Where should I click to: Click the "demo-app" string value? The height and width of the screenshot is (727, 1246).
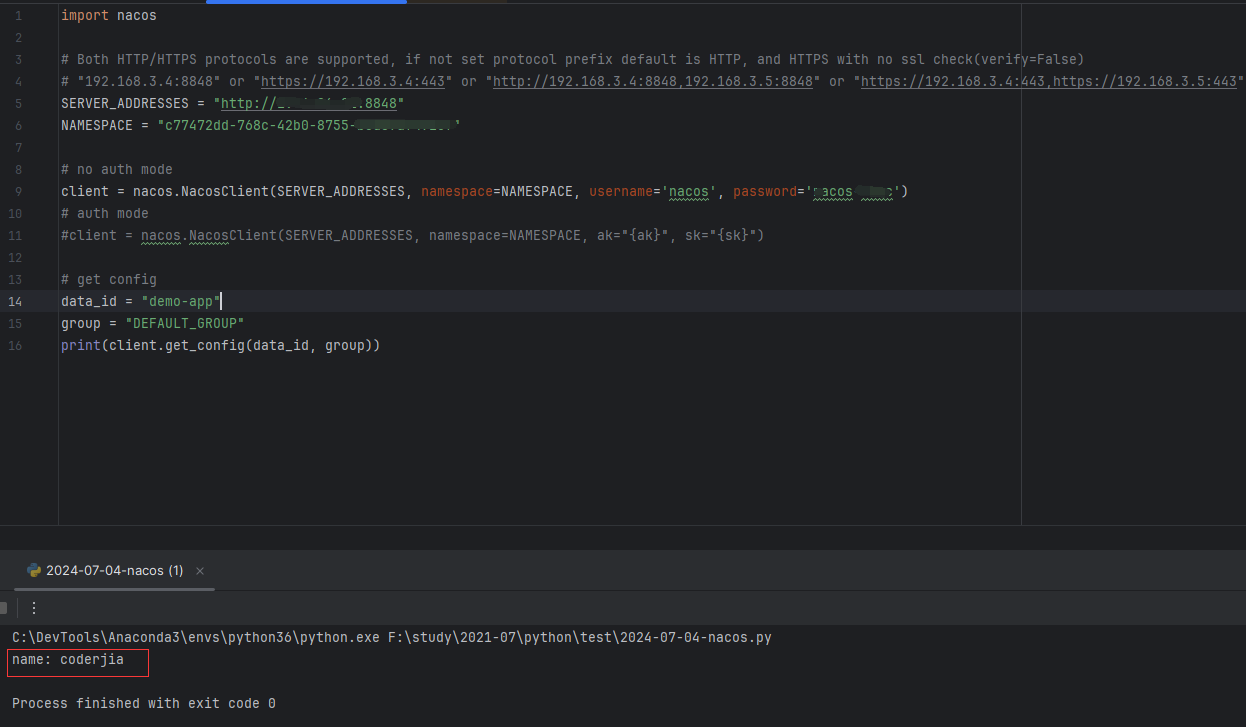click(181, 301)
